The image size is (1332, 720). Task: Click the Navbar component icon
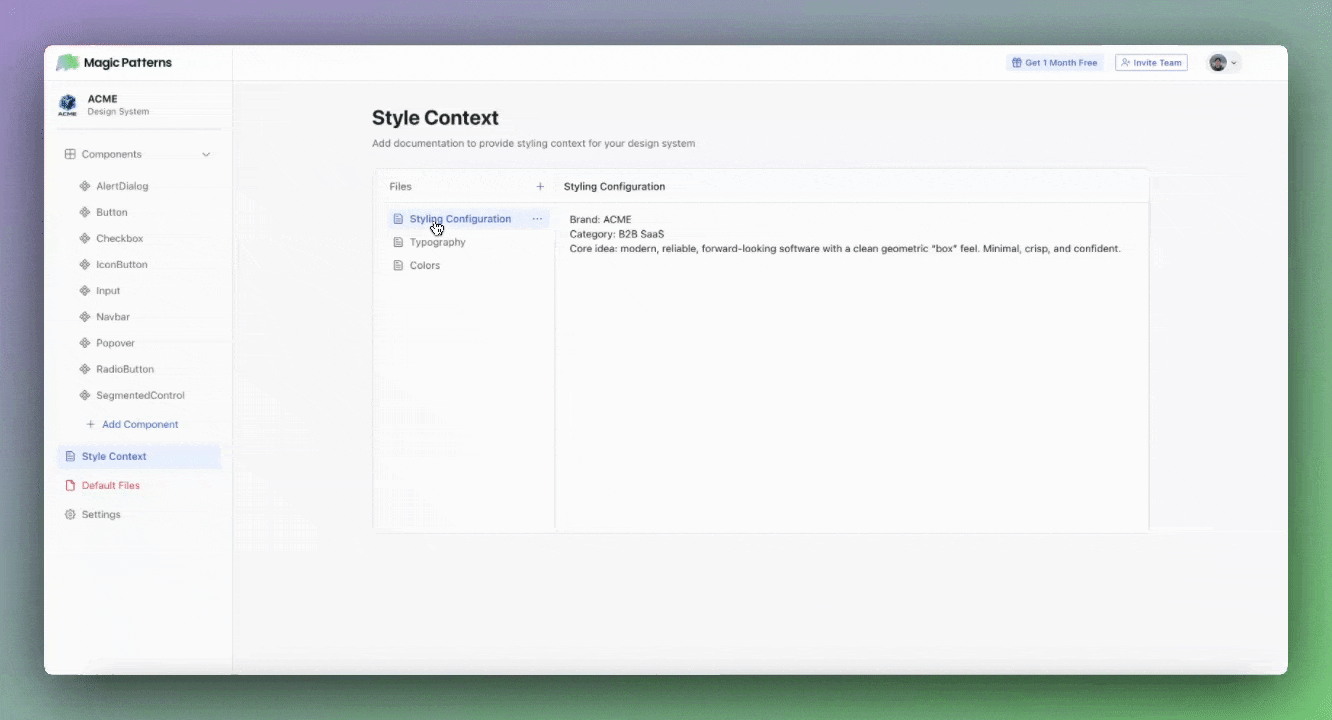tap(87, 316)
